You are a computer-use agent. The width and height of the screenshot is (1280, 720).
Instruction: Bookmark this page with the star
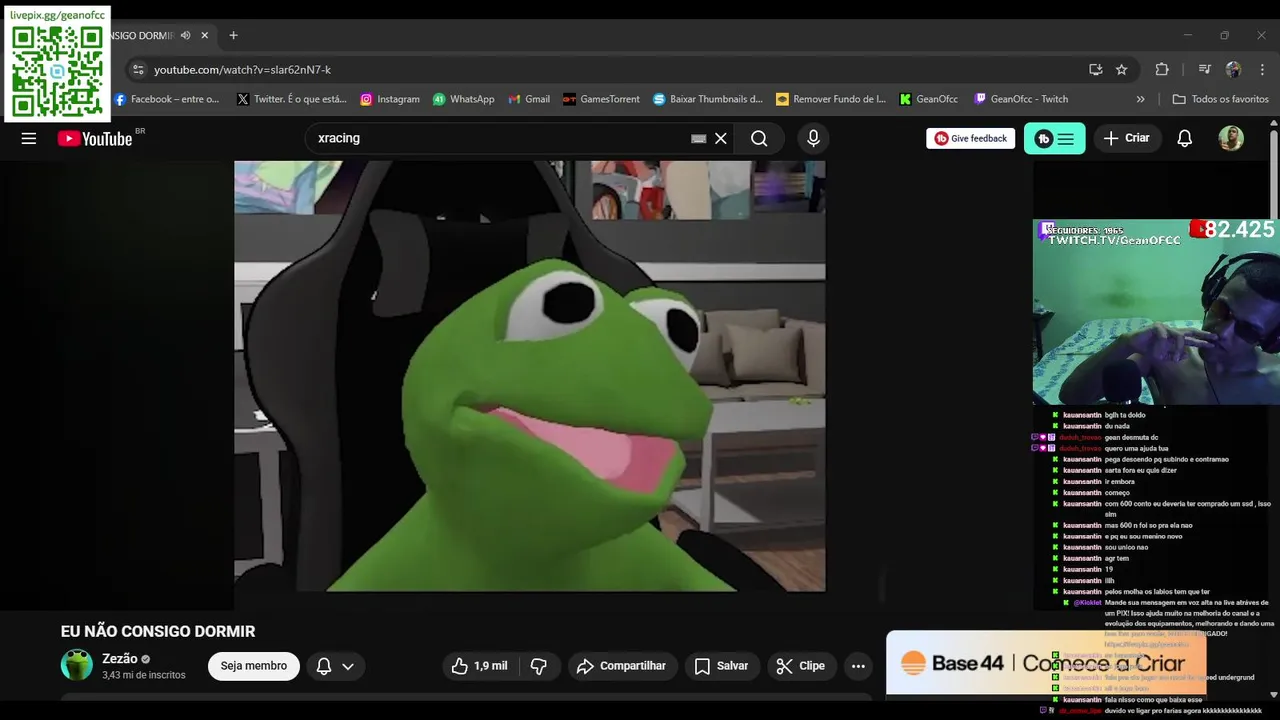coord(1122,69)
